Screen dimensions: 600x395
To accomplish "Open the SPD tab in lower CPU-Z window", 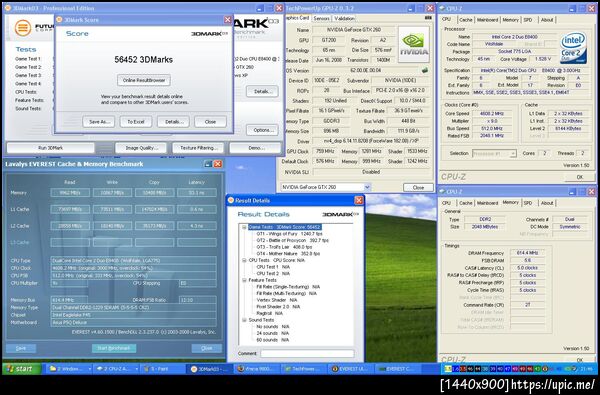I will click(528, 203).
